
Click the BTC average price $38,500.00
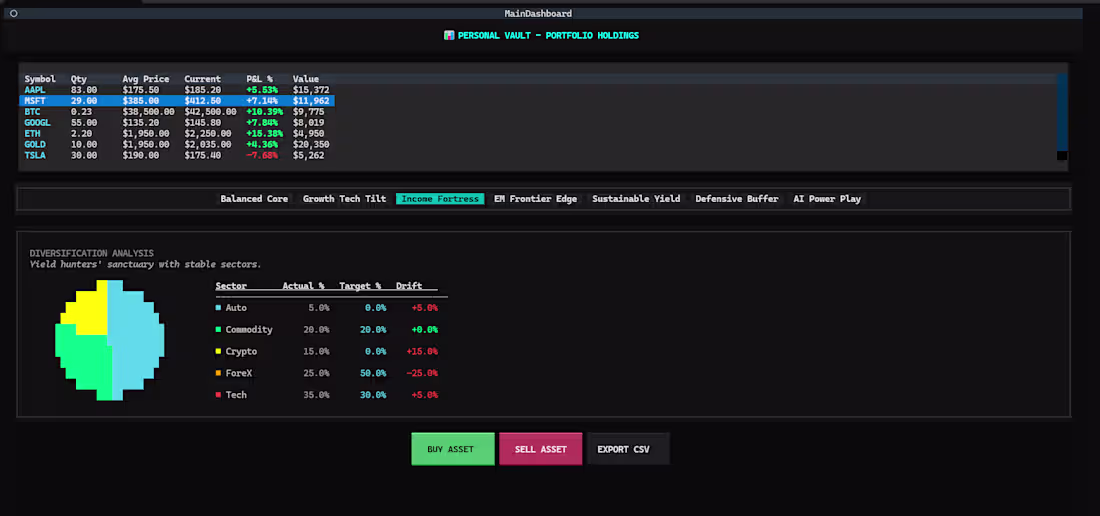point(148,112)
